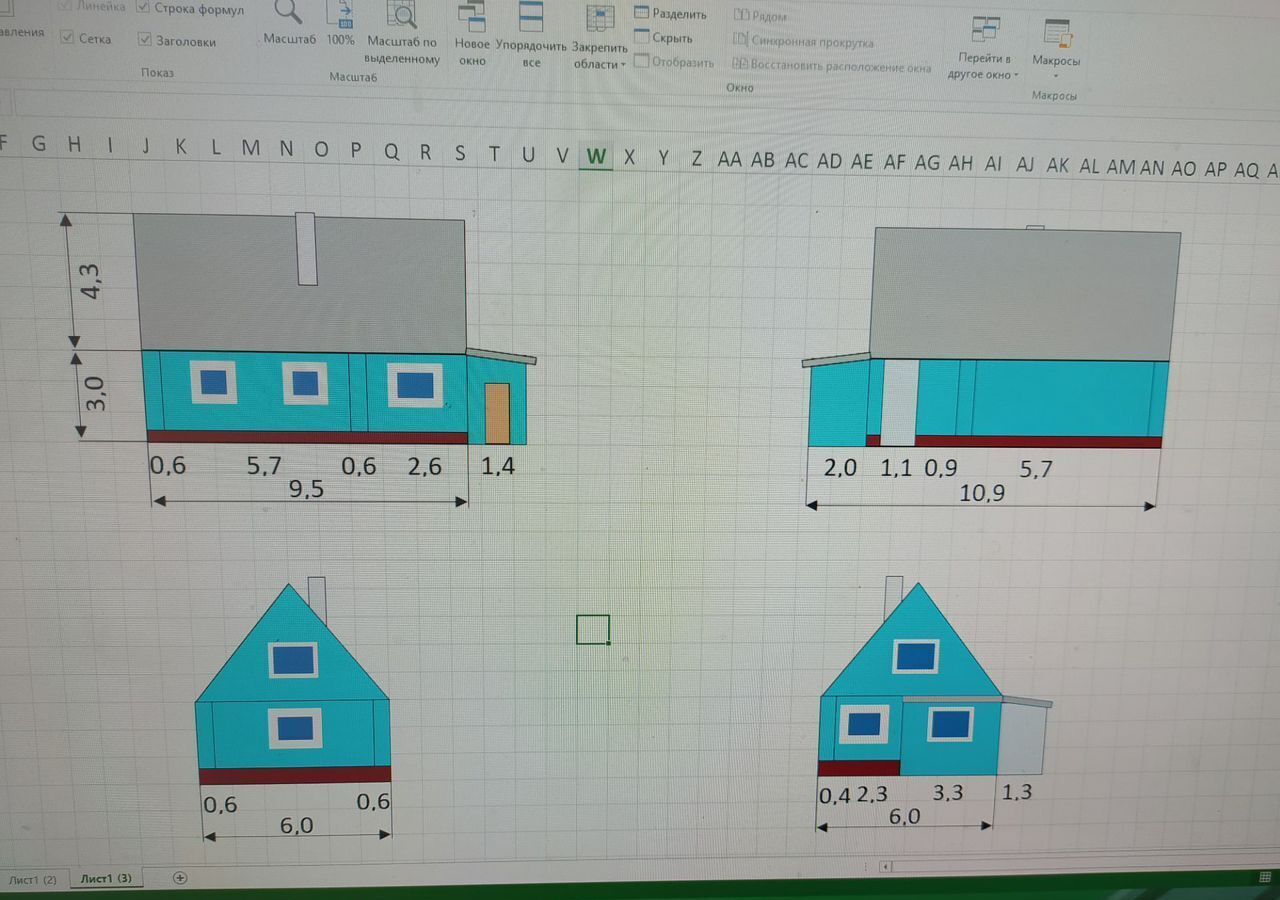The image size is (1280, 900).
Task: Open Перейти в другое окно dropdown
Action: [985, 48]
